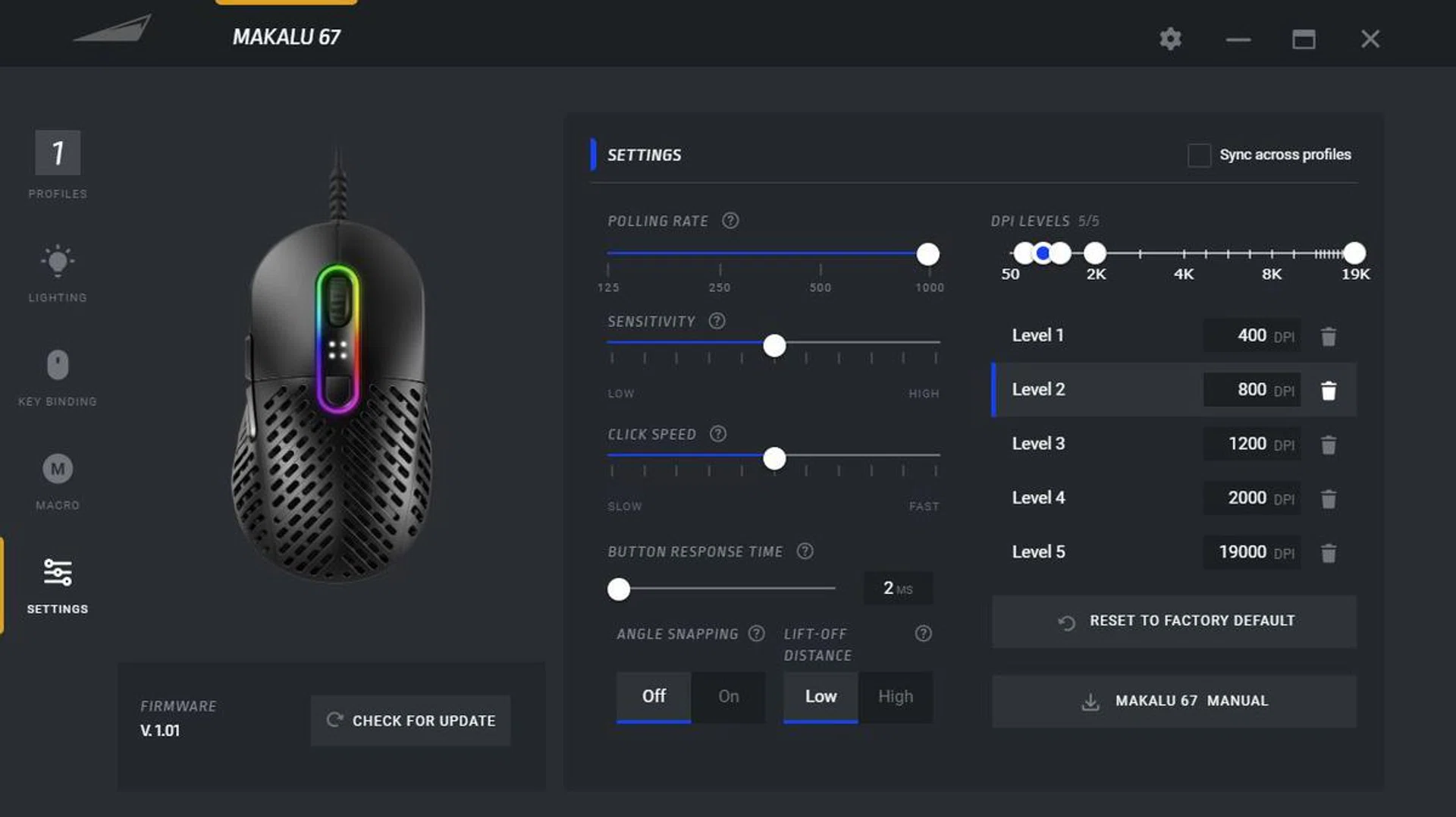
Task: Select profile number 1
Action: [58, 153]
